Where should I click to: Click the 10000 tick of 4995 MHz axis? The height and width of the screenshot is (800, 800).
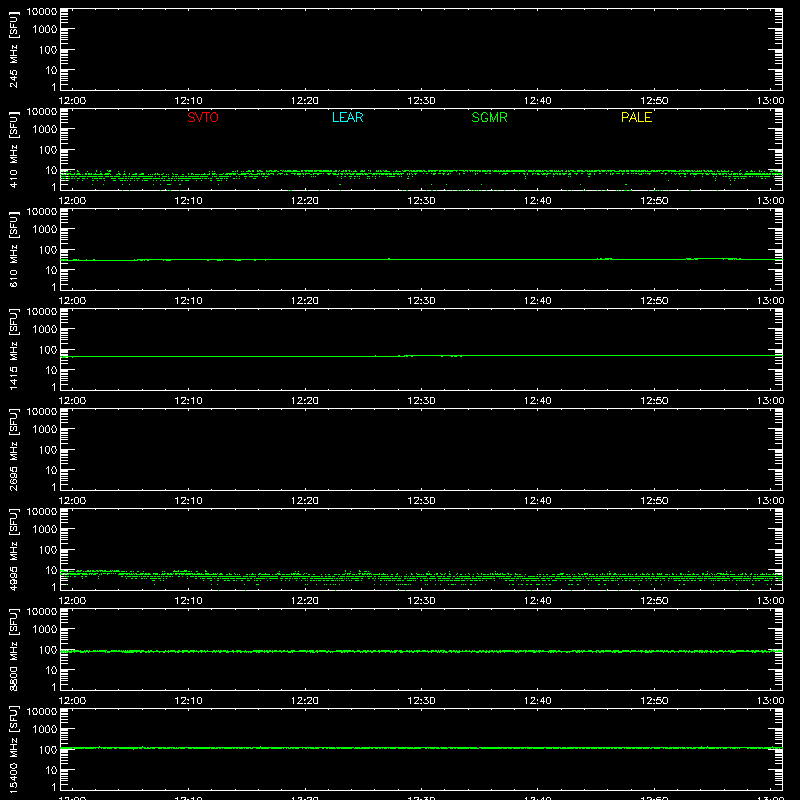42,511
